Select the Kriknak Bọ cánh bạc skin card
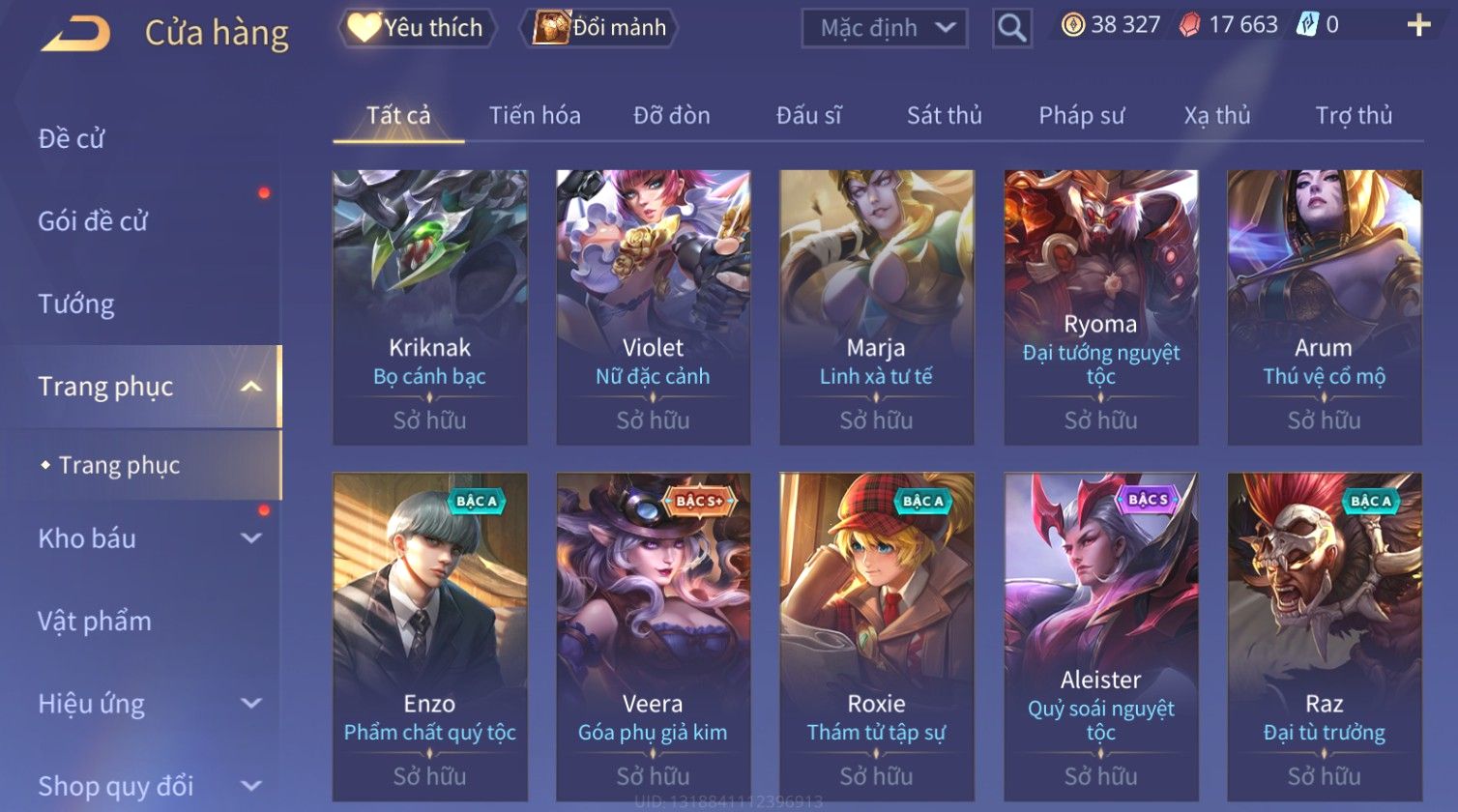Screen dimensions: 1458x812 (430, 307)
